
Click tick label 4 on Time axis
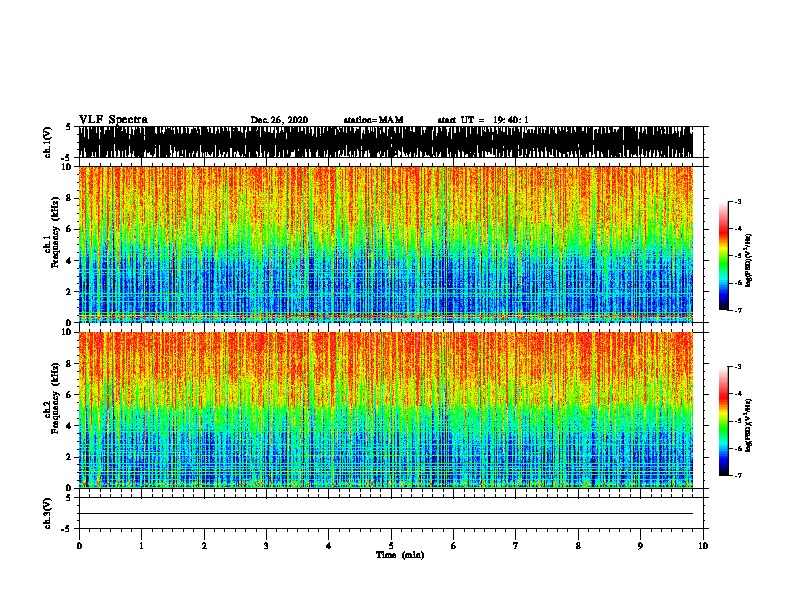pos(328,546)
